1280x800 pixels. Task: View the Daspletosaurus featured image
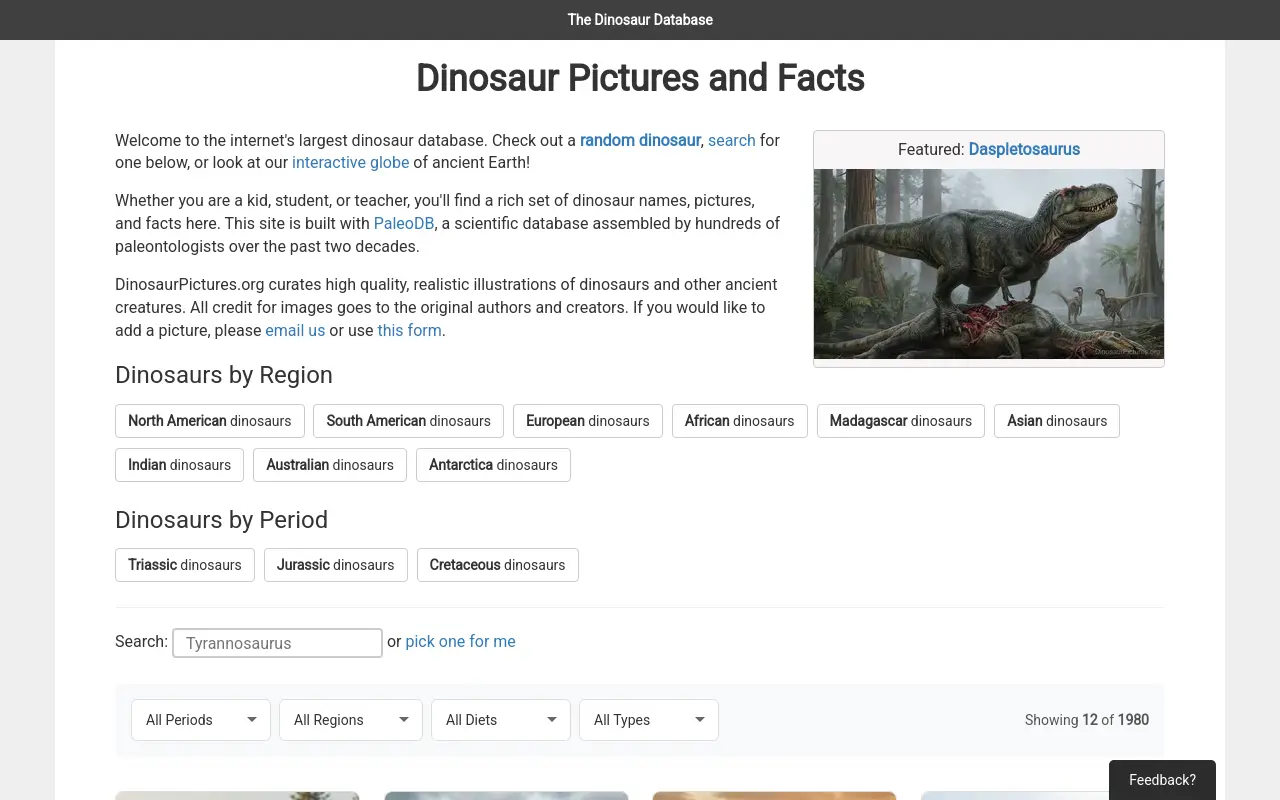(989, 264)
